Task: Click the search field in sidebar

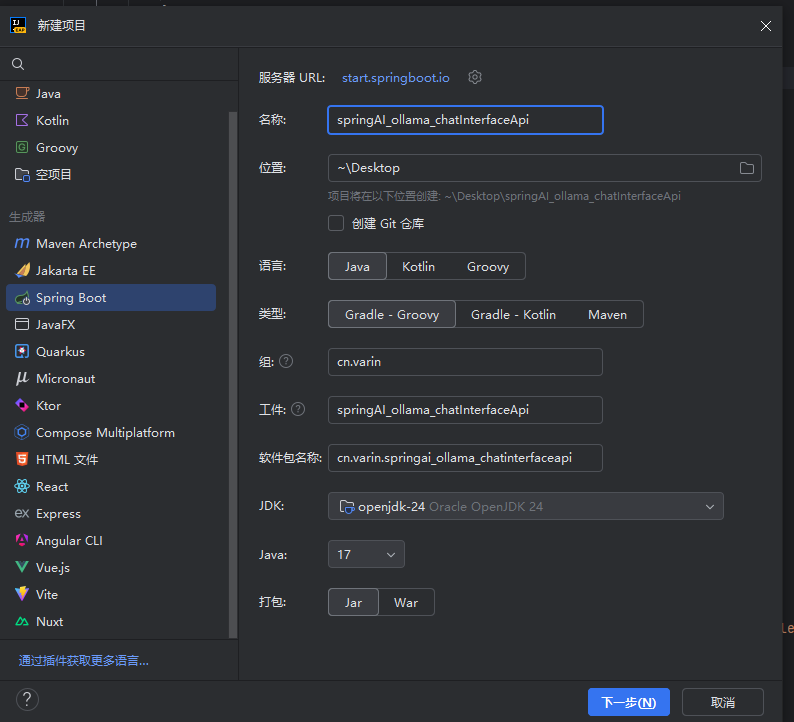Action: coord(119,64)
